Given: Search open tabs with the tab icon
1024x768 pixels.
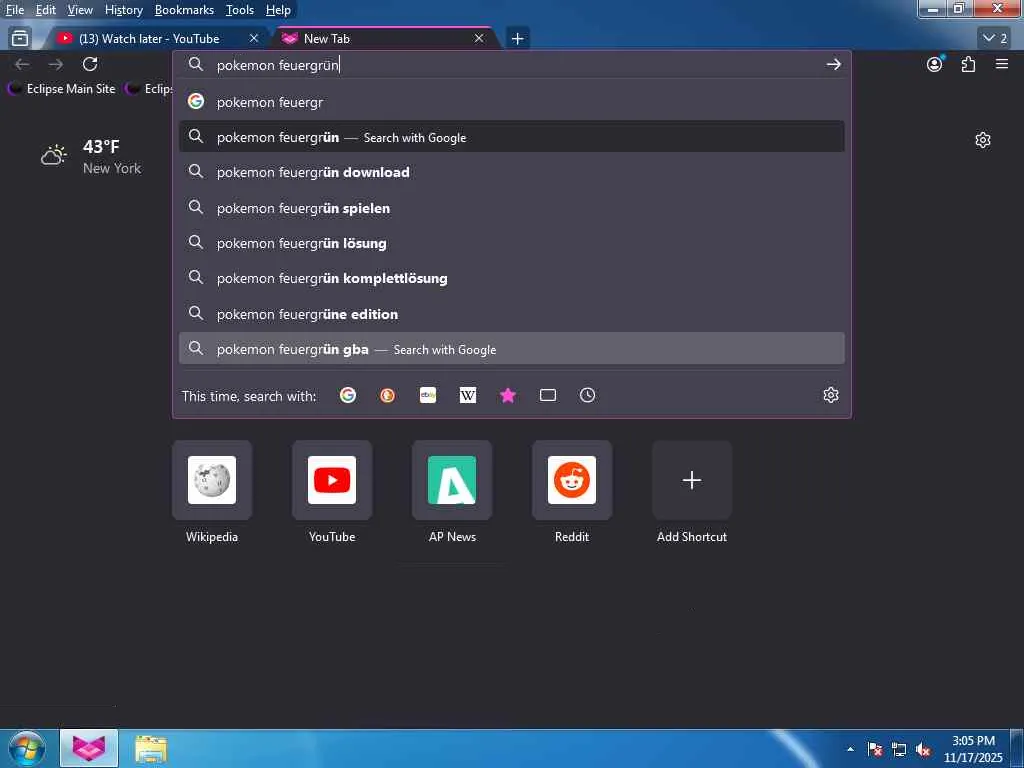Looking at the screenshot, I should click(x=548, y=395).
